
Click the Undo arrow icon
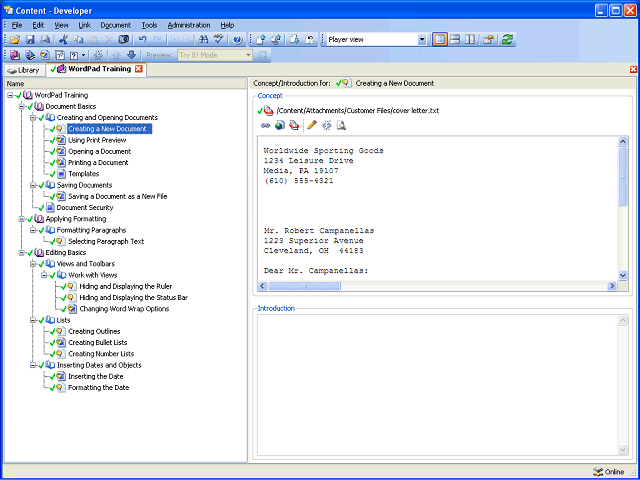click(142, 40)
